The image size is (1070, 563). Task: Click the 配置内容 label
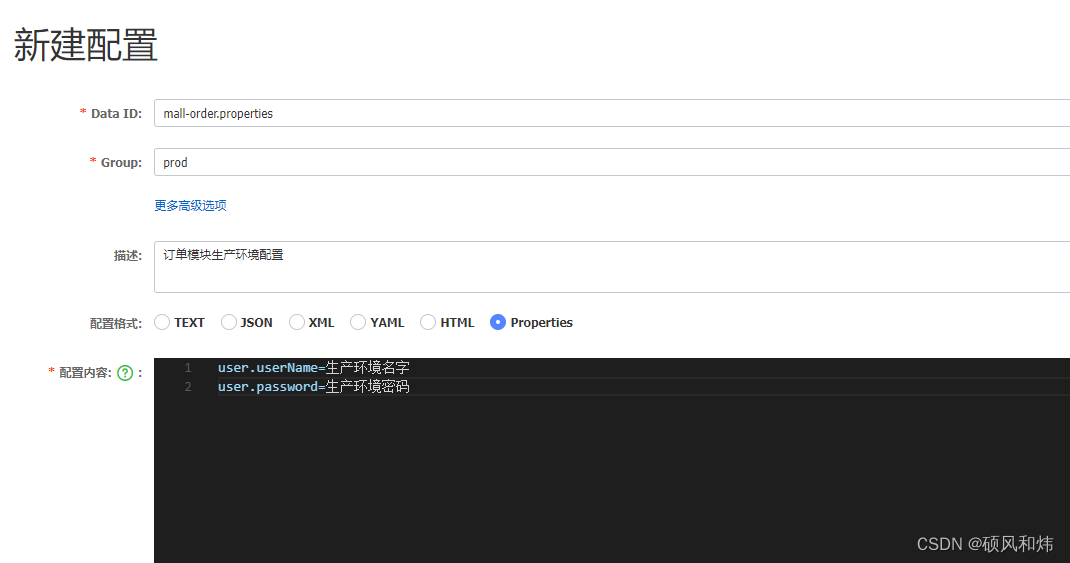click(85, 373)
